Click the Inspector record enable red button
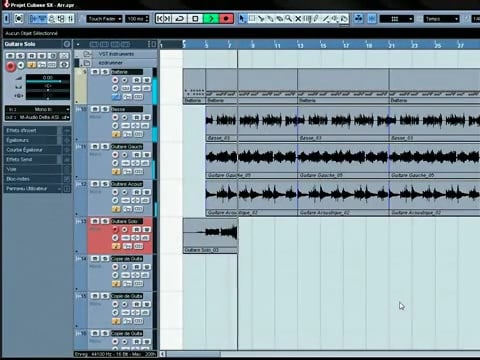This screenshot has height=360, width=480. pos(11,66)
